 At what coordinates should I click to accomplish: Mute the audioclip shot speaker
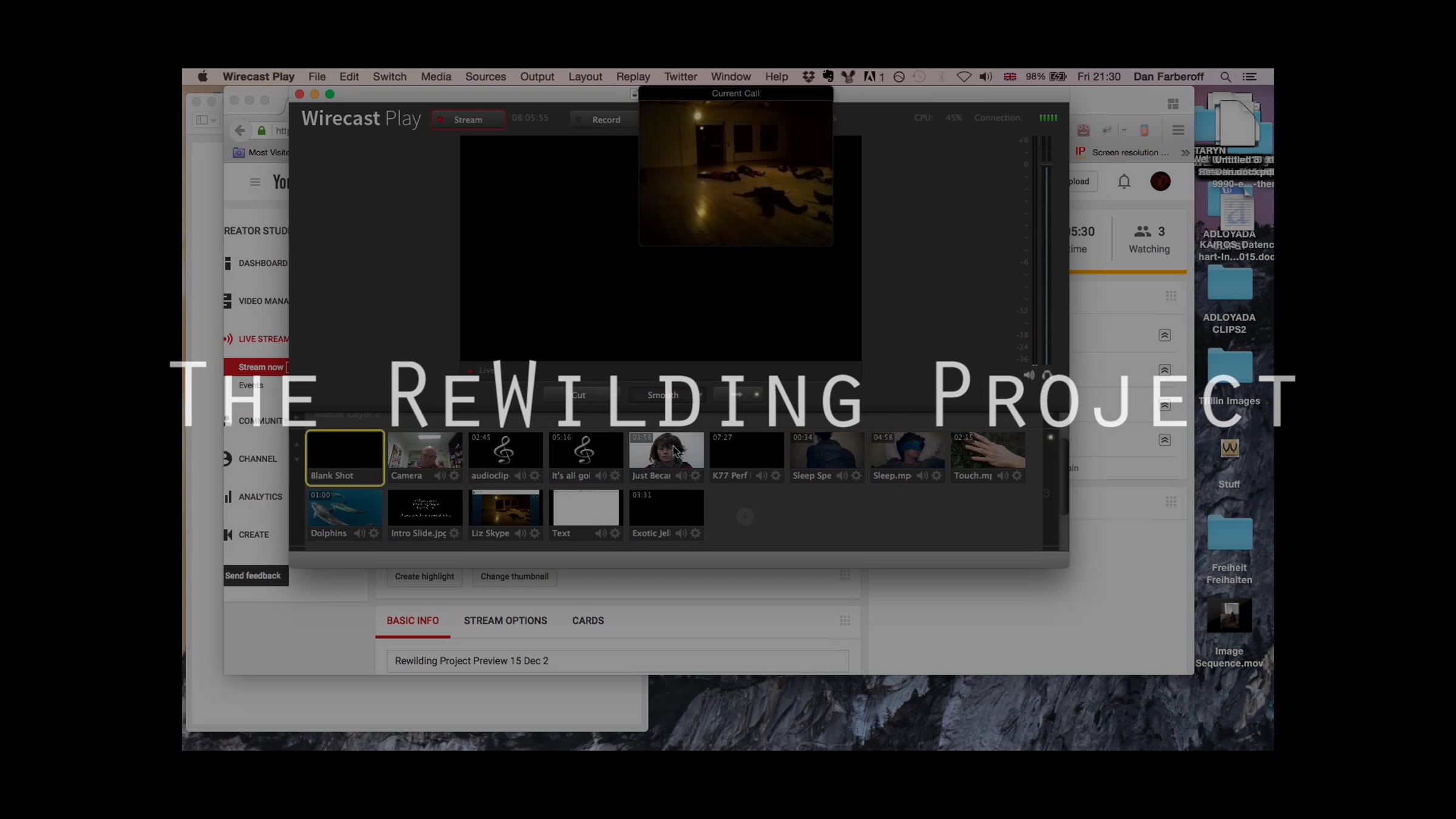tap(521, 476)
